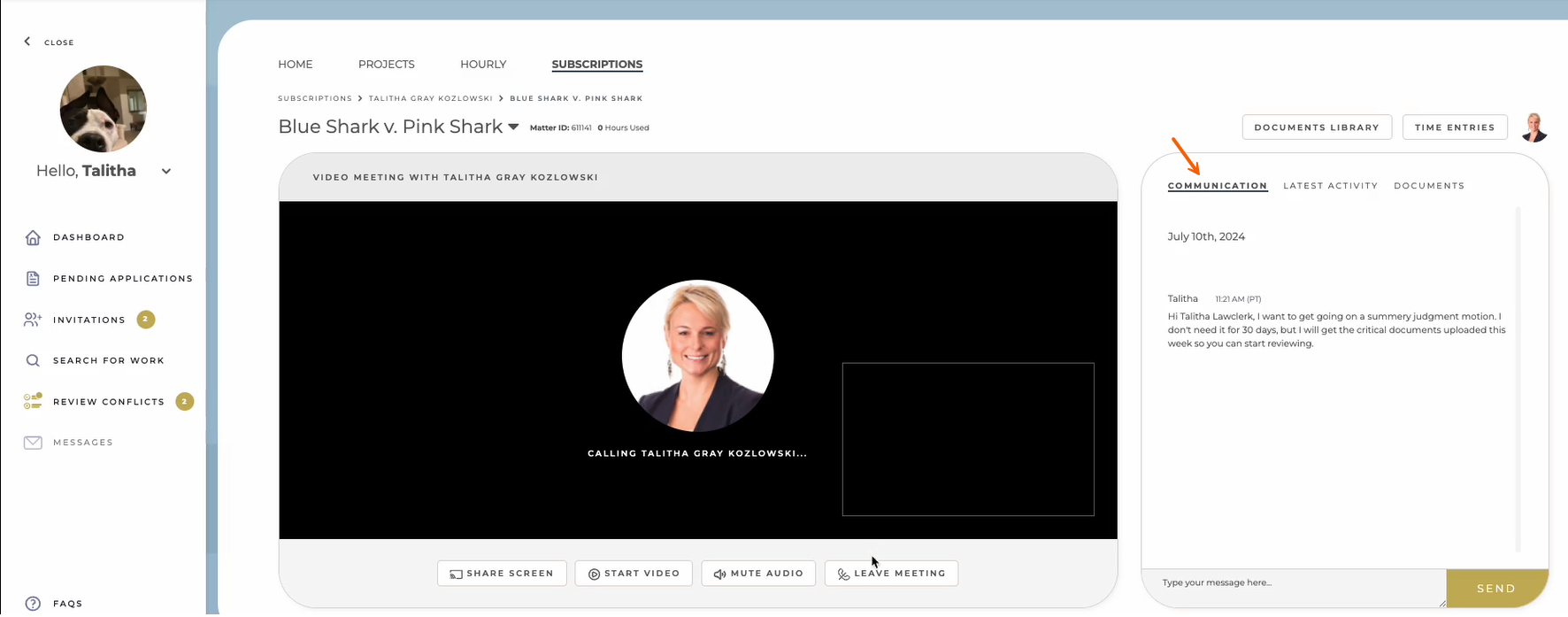This screenshot has width=1568, height=617.
Task: Open Search for Work
Action: click(x=109, y=360)
